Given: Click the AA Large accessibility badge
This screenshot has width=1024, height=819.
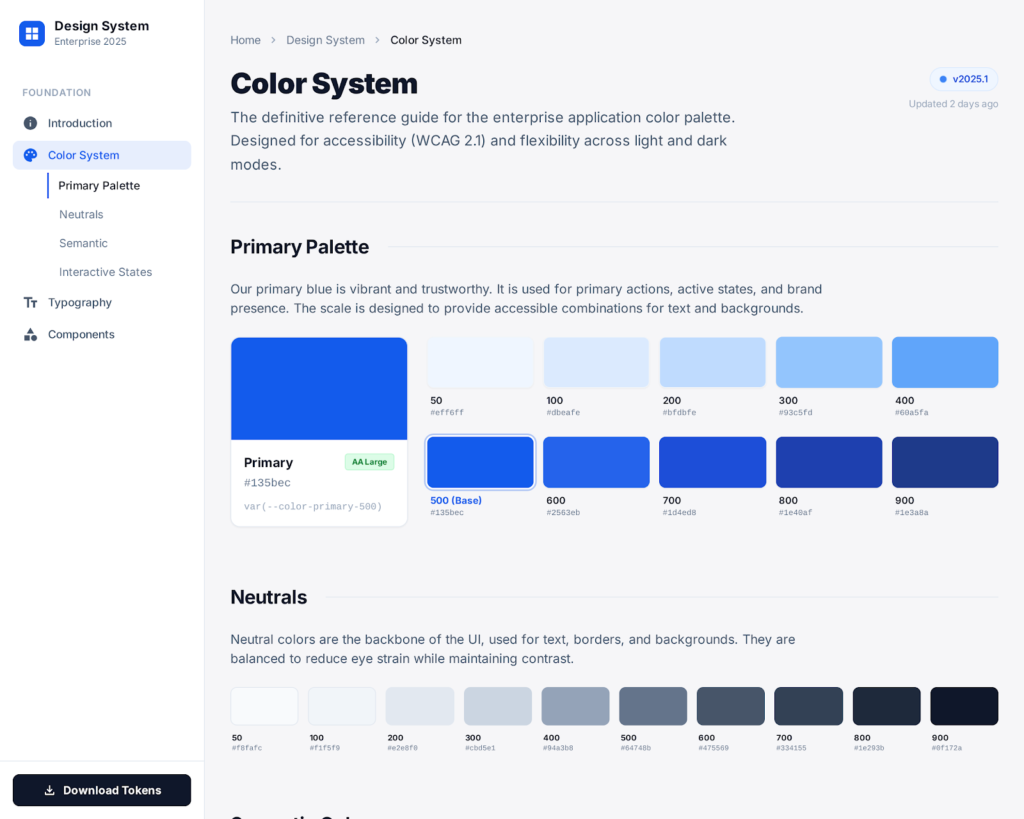Looking at the screenshot, I should point(369,462).
